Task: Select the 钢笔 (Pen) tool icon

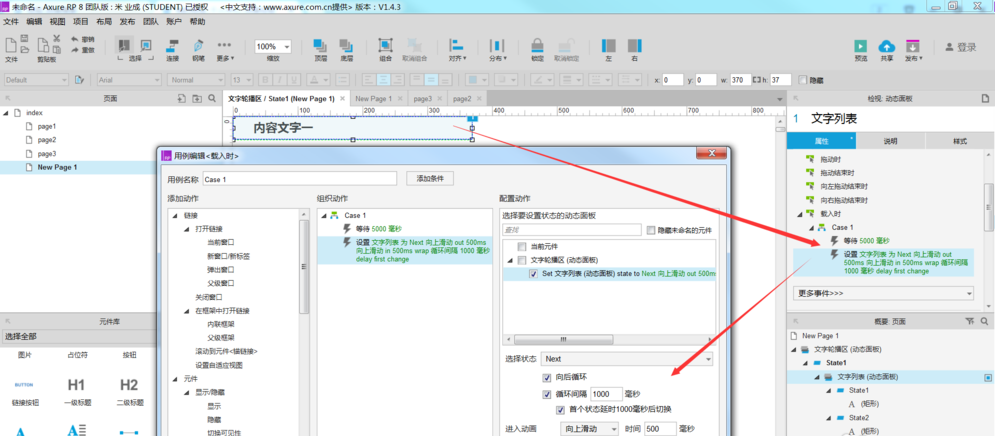Action: click(x=198, y=46)
